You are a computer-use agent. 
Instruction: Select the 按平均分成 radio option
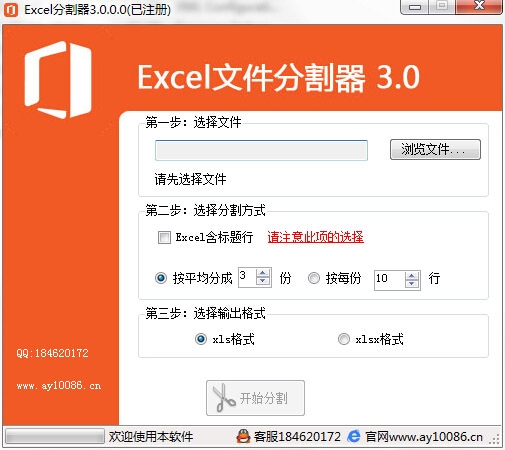pyautogui.click(x=161, y=278)
